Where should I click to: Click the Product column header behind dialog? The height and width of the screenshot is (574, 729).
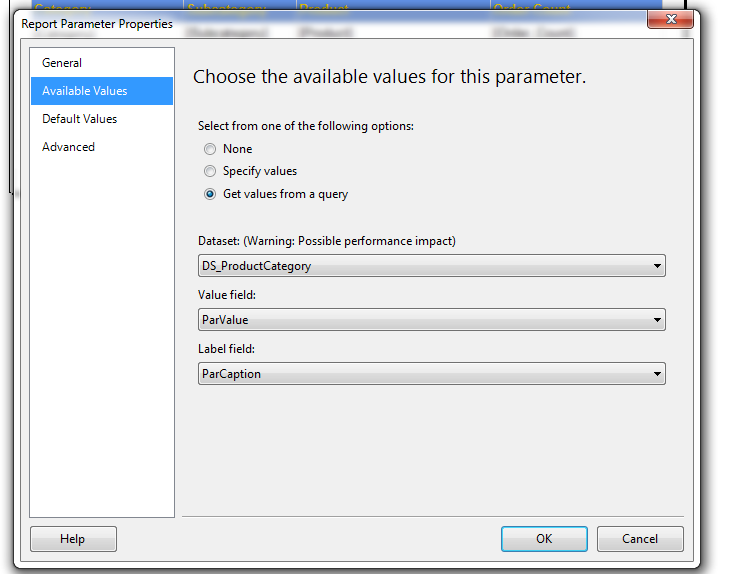323,8
